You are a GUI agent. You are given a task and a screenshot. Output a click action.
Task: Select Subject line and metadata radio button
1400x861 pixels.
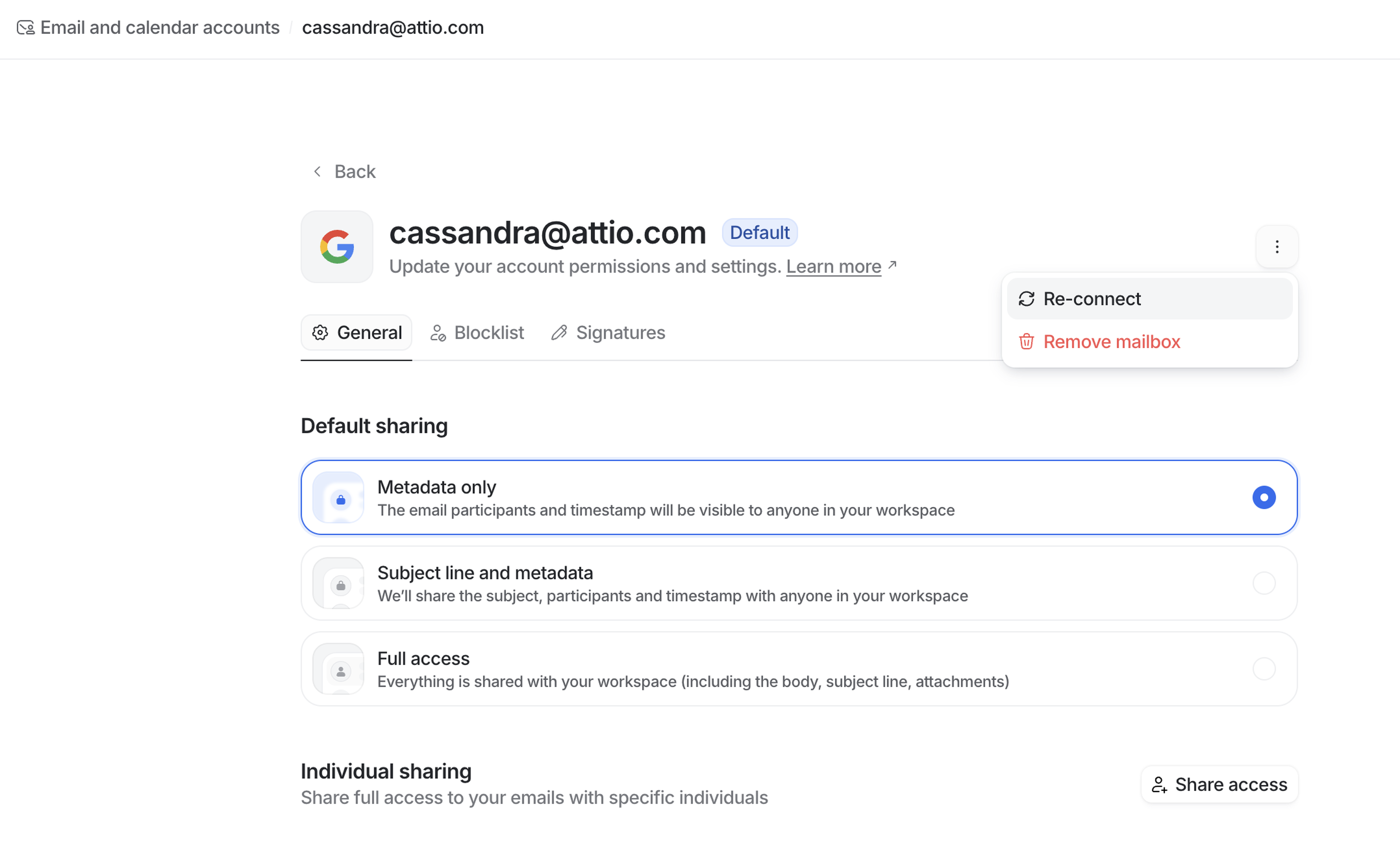point(1263,583)
